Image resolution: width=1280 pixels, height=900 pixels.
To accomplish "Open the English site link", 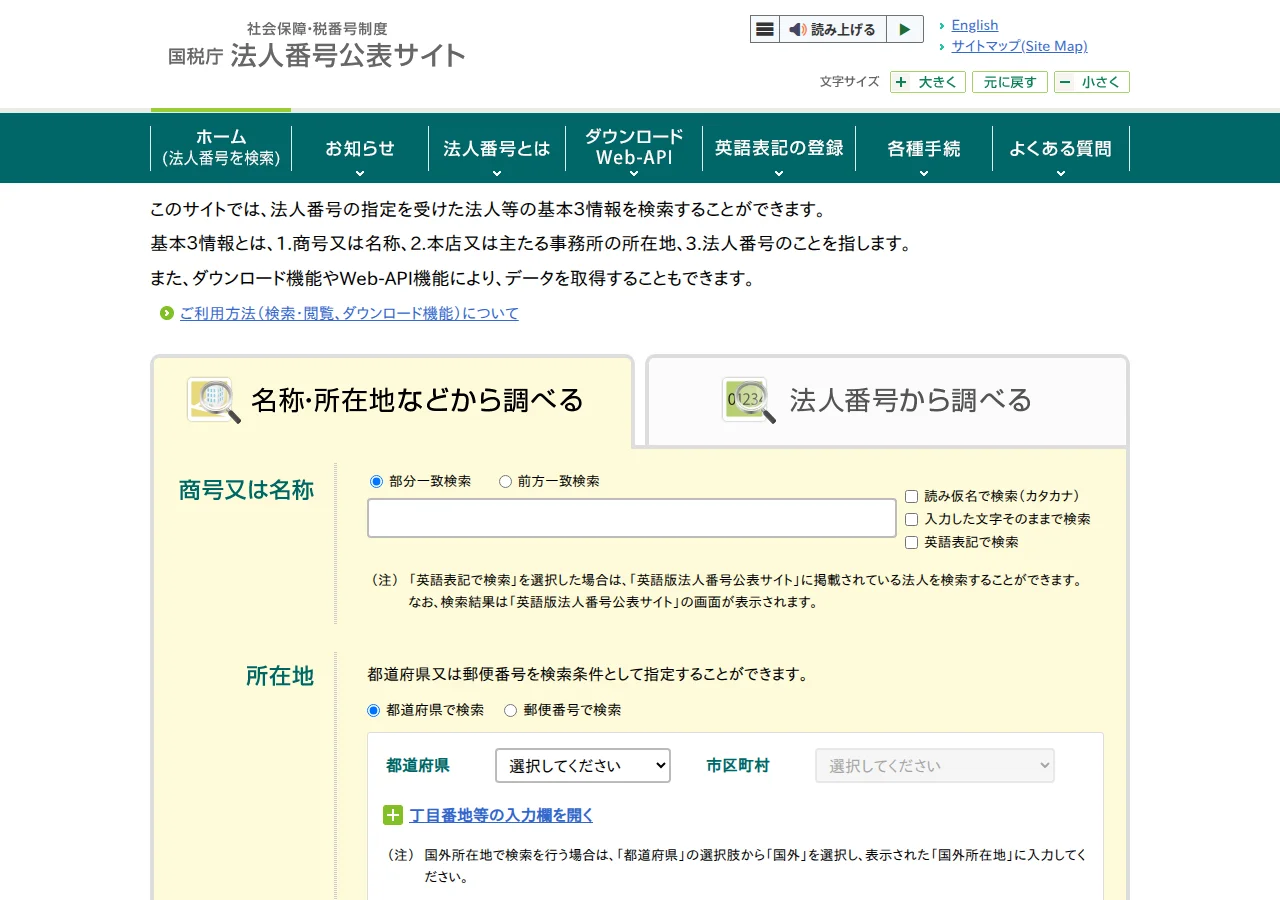I will [975, 25].
